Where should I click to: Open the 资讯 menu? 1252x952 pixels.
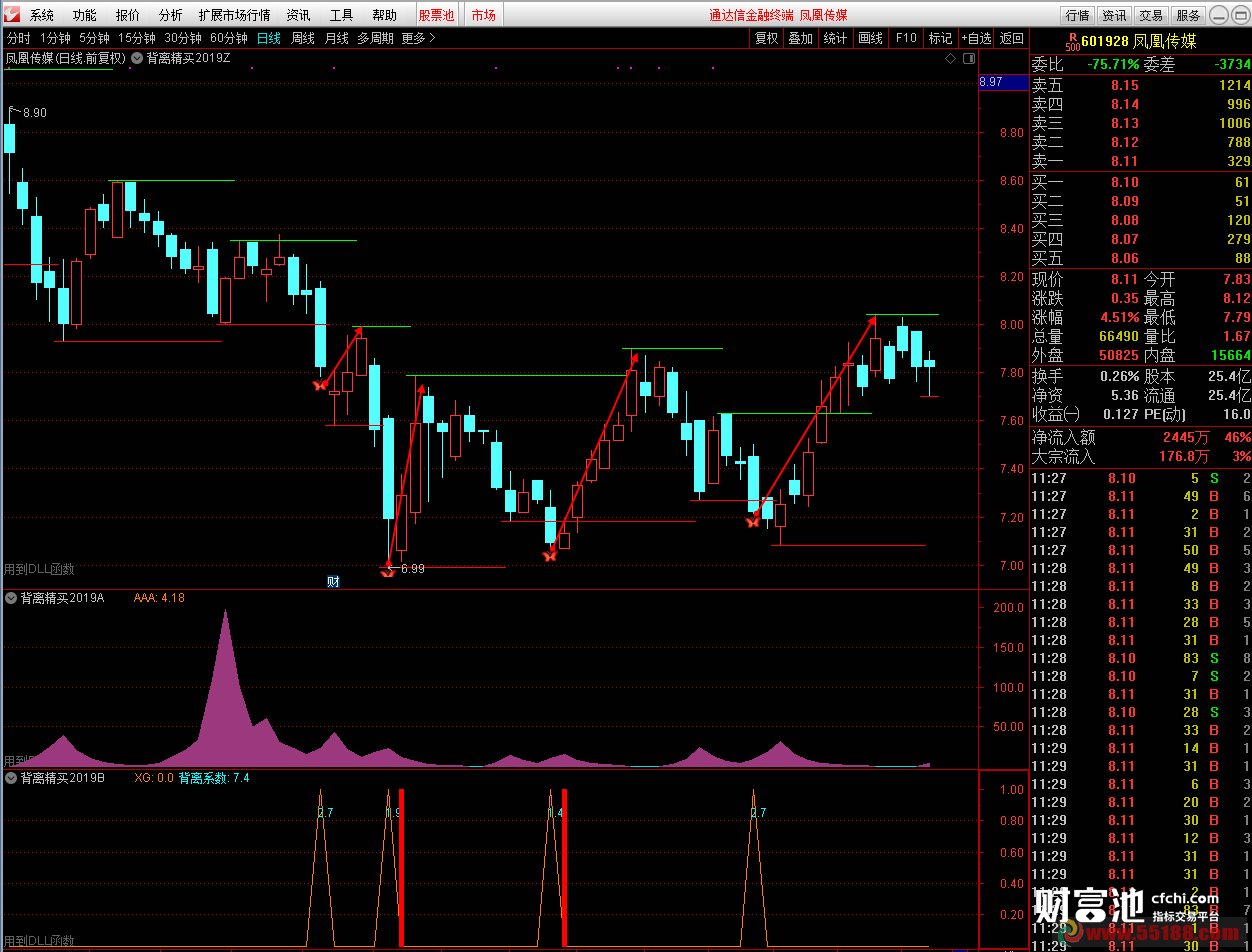[298, 15]
